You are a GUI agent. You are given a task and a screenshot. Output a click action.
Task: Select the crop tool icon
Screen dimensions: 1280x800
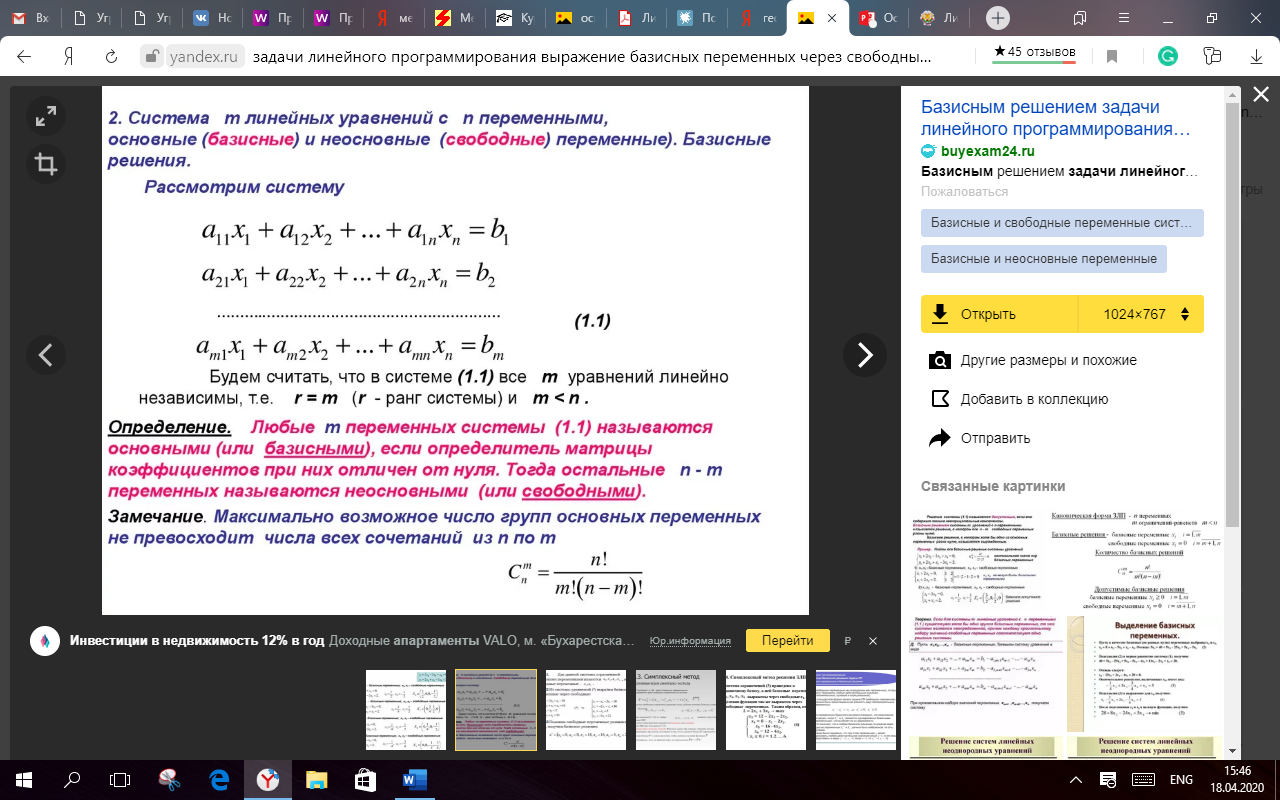46,164
